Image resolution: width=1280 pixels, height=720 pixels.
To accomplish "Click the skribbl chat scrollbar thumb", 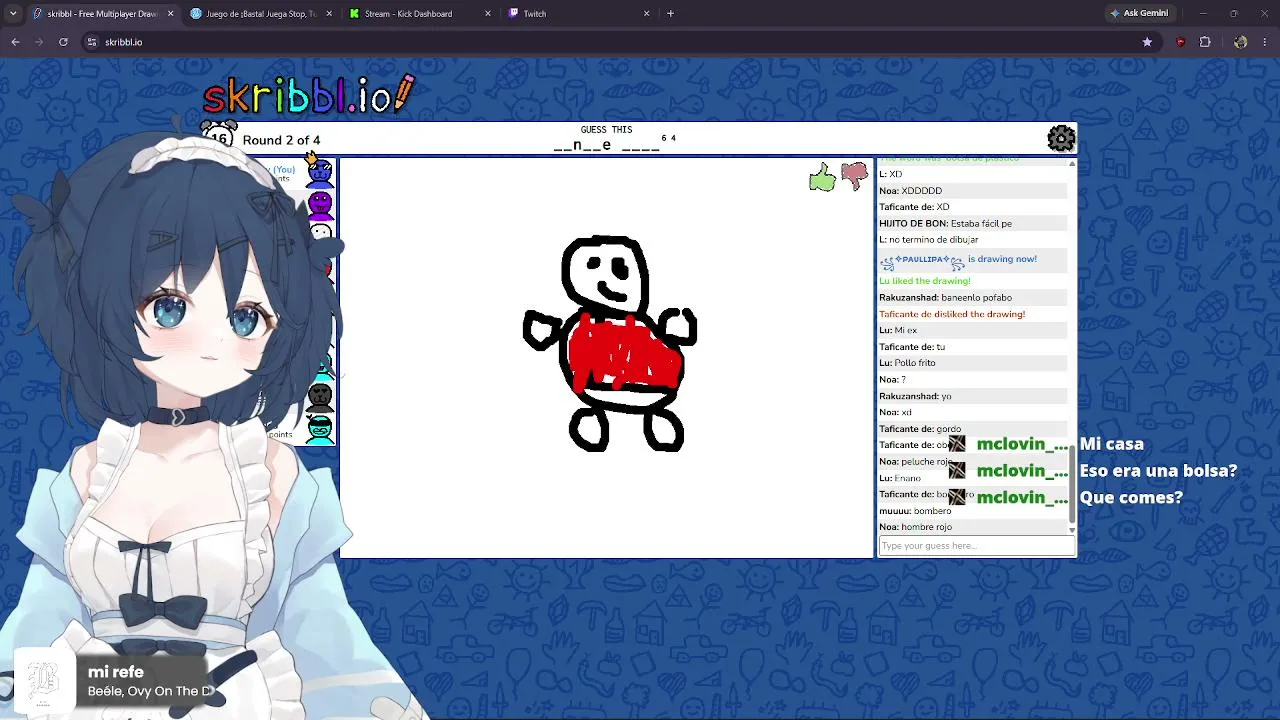I will pos(1072,483).
